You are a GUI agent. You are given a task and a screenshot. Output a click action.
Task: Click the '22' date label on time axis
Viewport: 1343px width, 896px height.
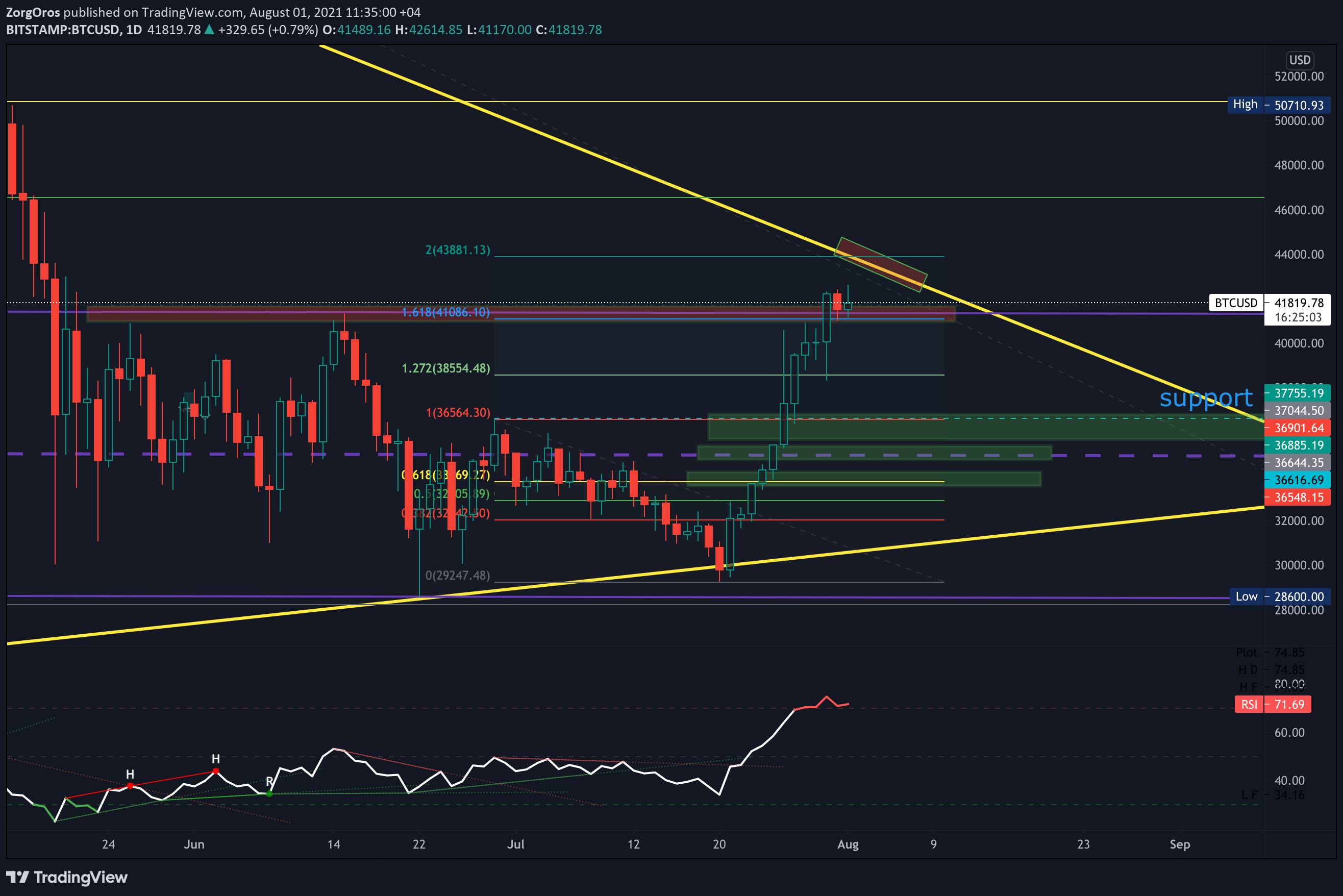pyautogui.click(x=419, y=844)
